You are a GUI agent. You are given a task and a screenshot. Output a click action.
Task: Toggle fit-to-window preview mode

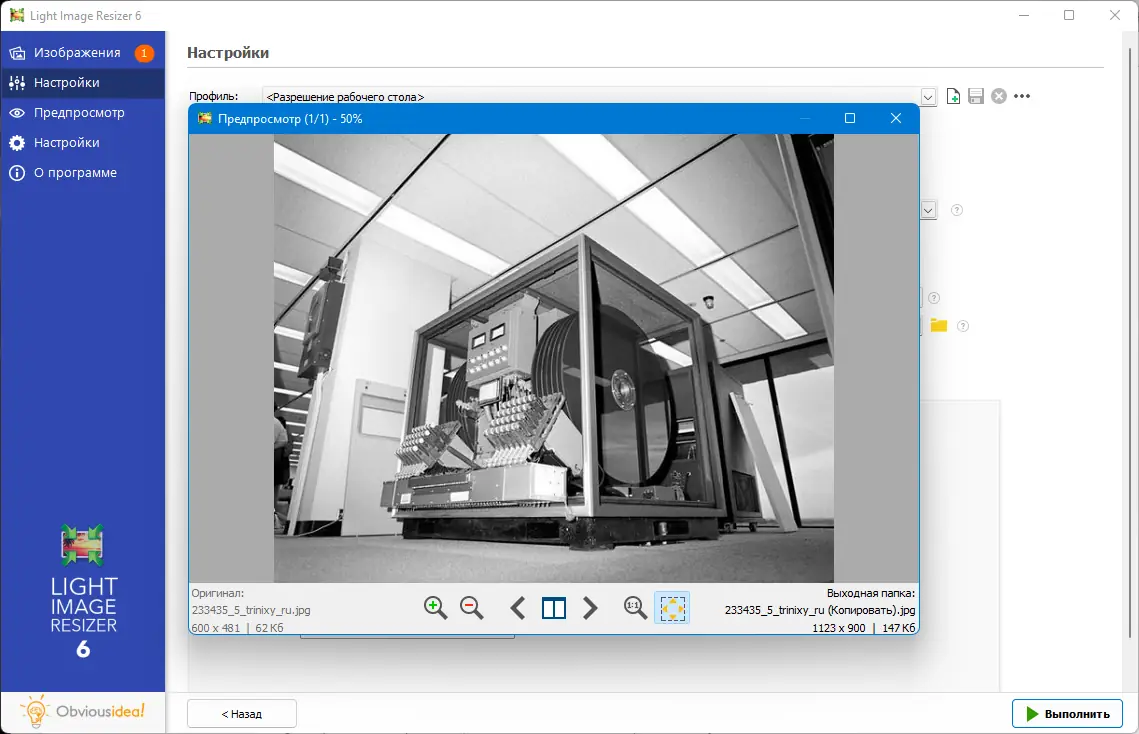coord(672,608)
